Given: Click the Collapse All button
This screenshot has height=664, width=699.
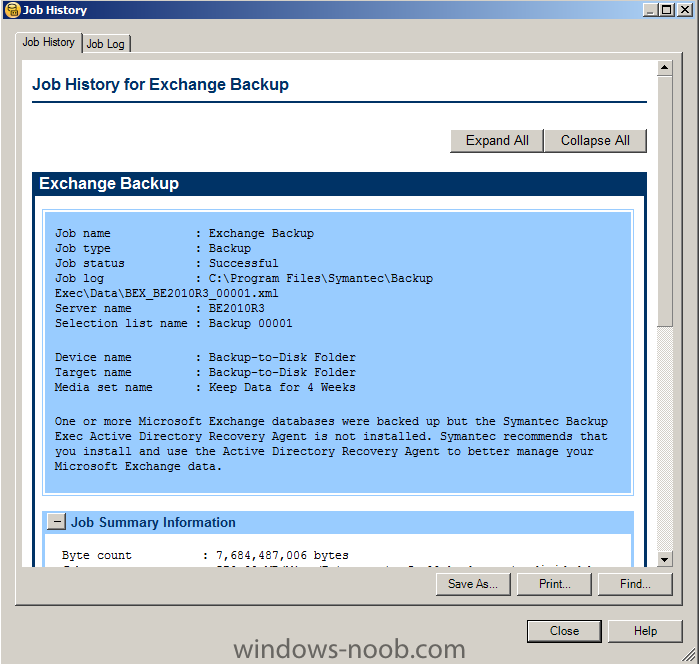Looking at the screenshot, I should 595,141.
